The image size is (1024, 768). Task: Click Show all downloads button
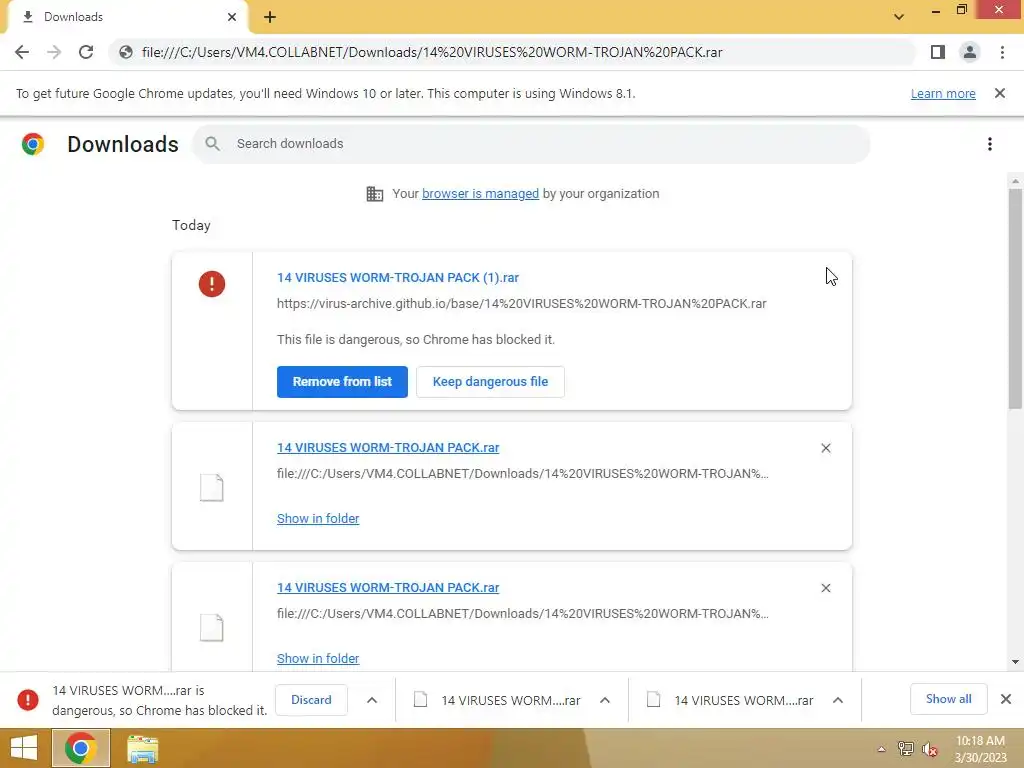coord(948,699)
